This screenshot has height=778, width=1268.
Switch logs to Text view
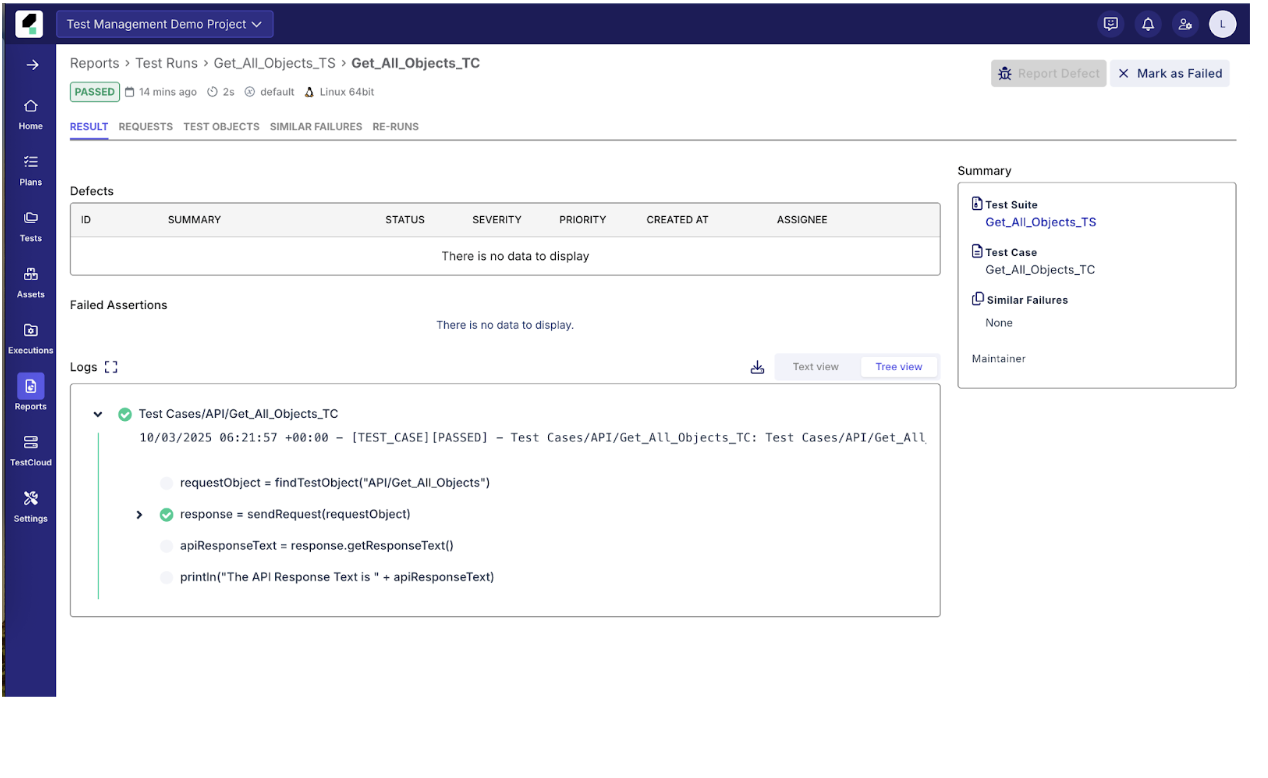pyautogui.click(x=816, y=366)
